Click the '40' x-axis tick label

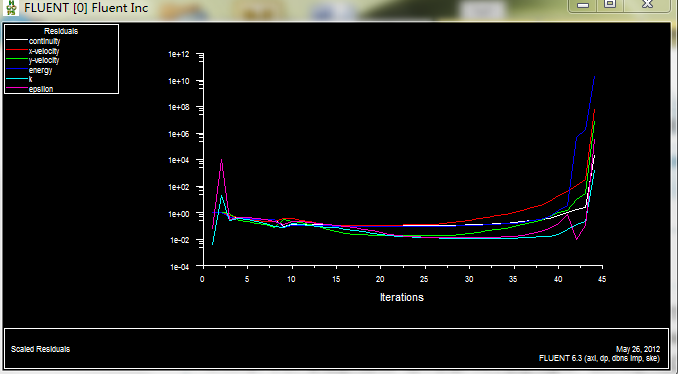tap(558, 279)
